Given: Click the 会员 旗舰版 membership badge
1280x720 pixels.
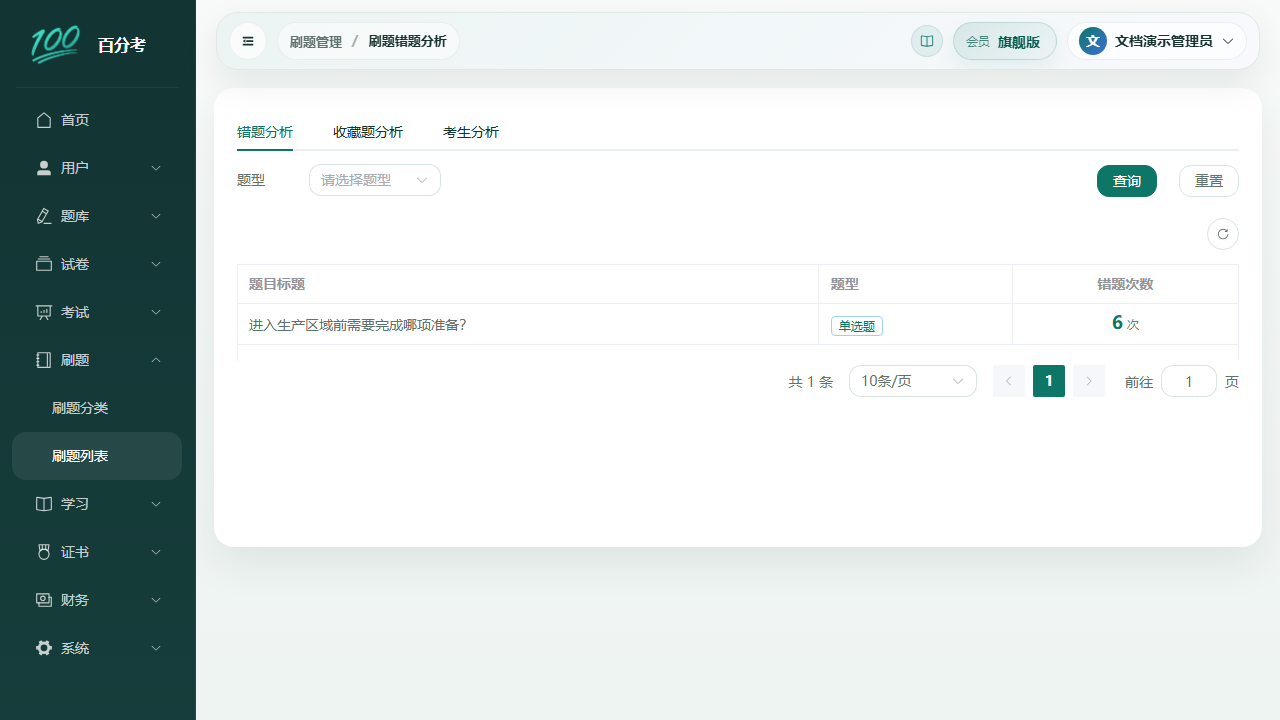Looking at the screenshot, I should click(x=1005, y=41).
